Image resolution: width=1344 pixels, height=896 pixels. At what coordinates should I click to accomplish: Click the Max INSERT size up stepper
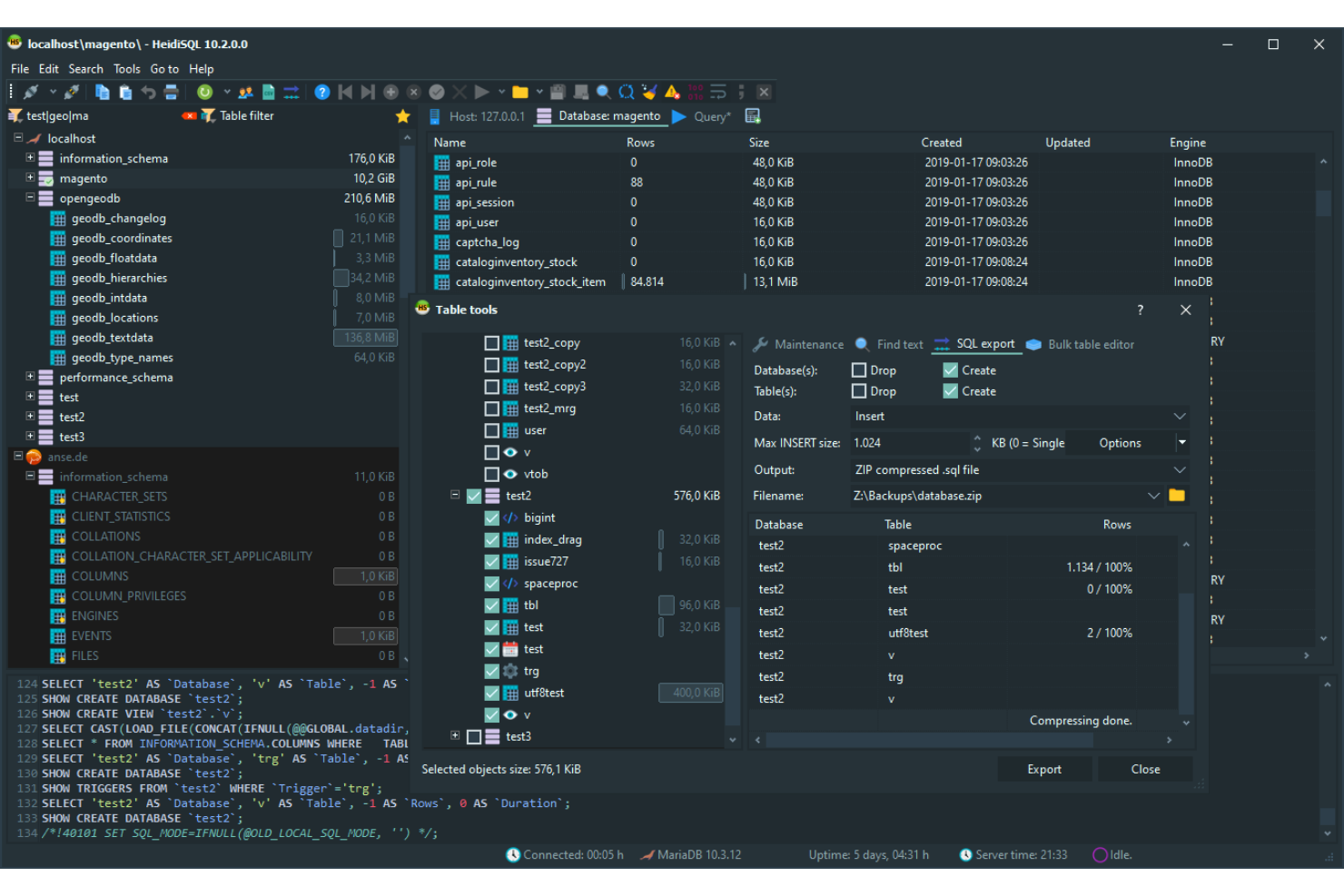[x=976, y=438]
